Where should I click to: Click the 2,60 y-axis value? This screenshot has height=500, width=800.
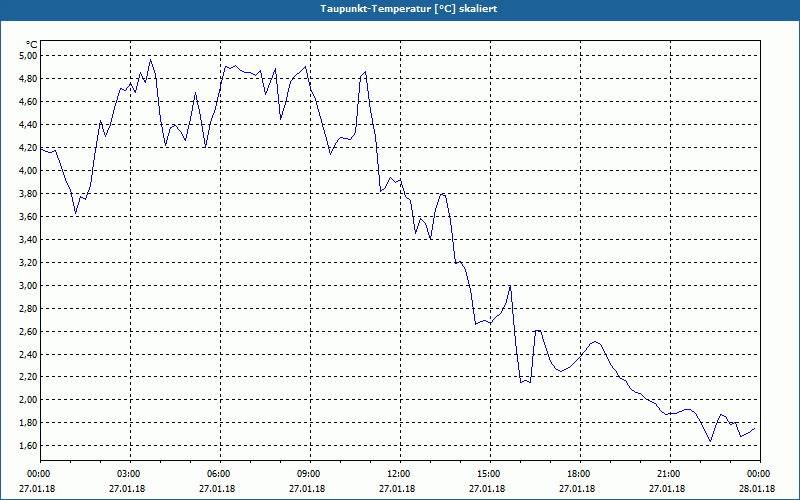pyautogui.click(x=29, y=331)
